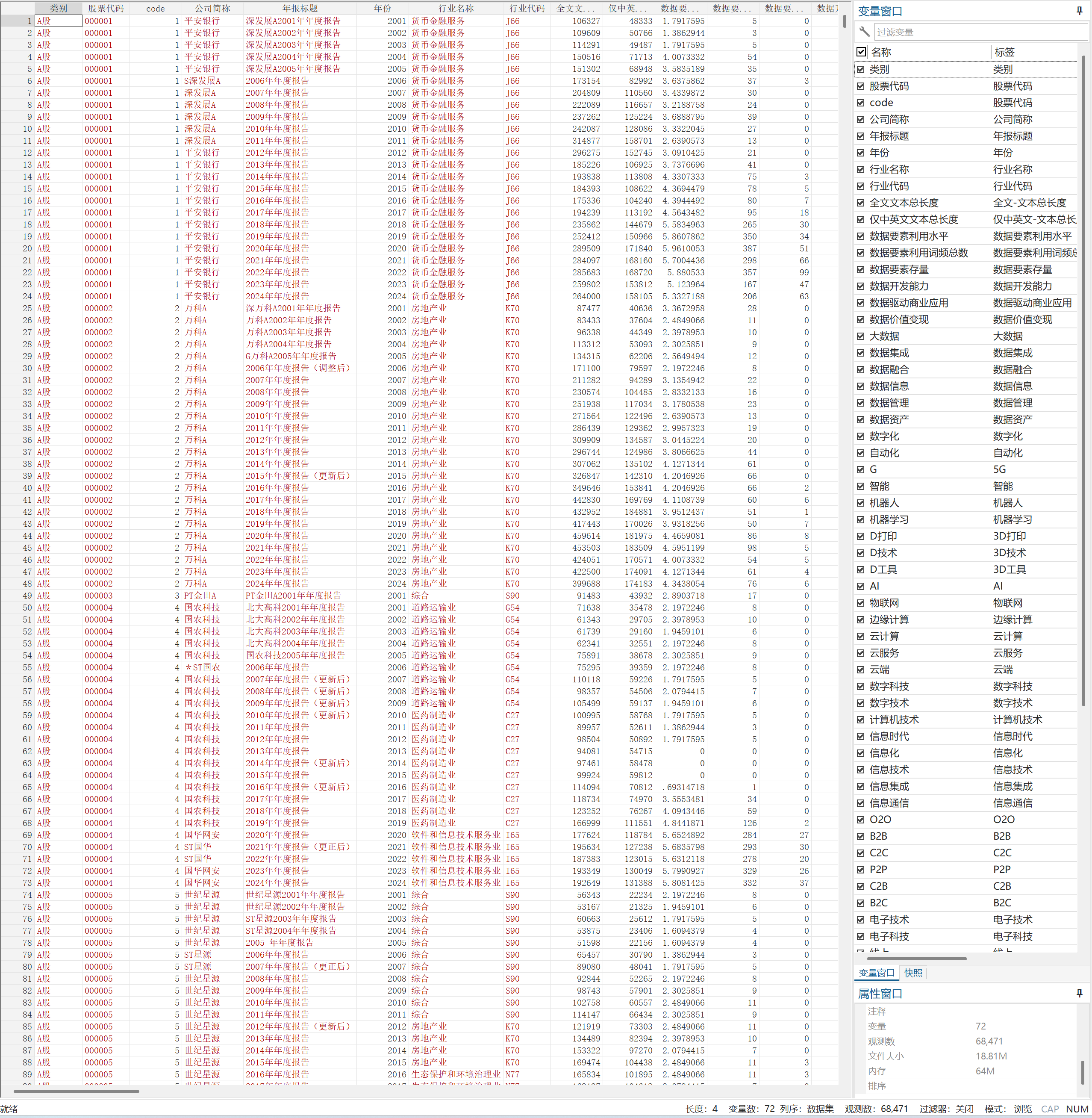Toggle the O2O variable checkbox
Screen dimensions: 1092x1118
point(860,819)
